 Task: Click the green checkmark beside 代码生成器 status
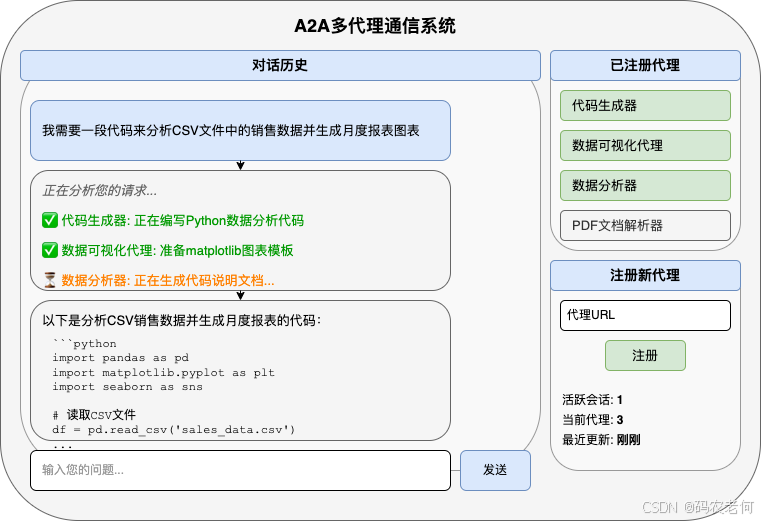pos(50,220)
